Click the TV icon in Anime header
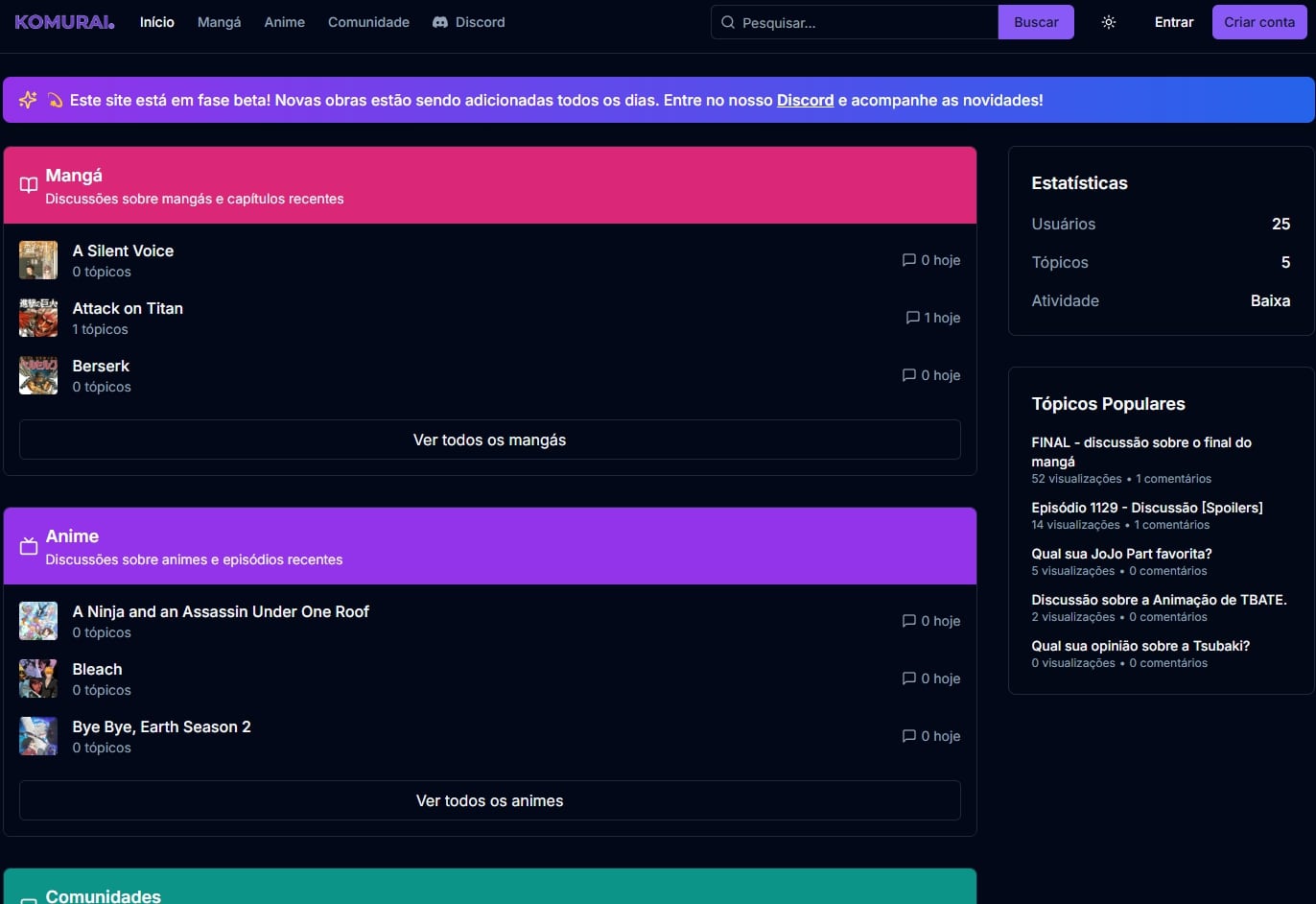This screenshot has height=904, width=1316. coord(29,546)
